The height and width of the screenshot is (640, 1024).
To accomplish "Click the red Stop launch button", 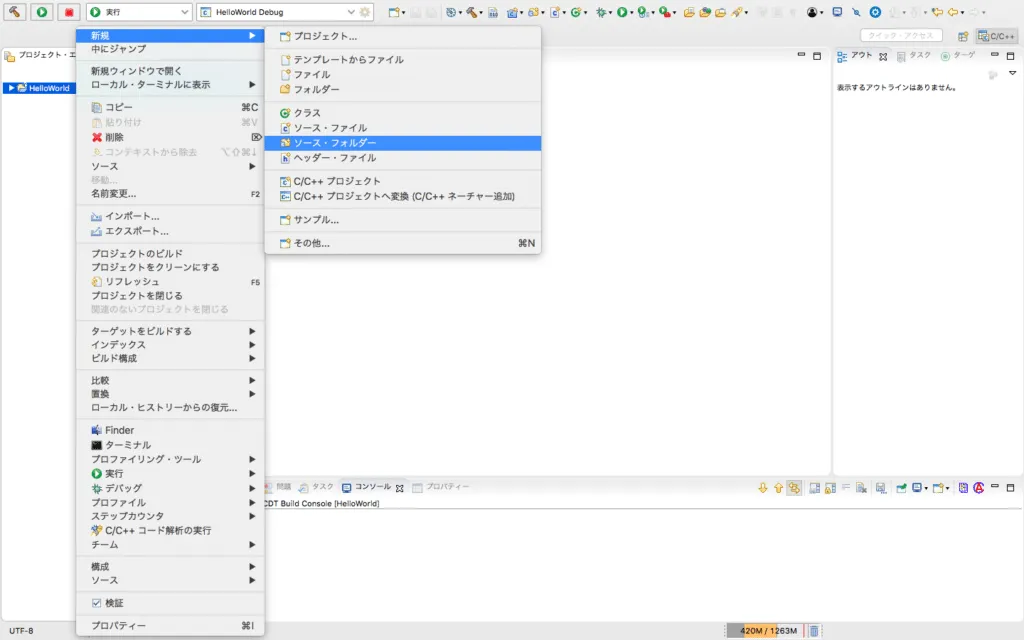I will point(69,12).
